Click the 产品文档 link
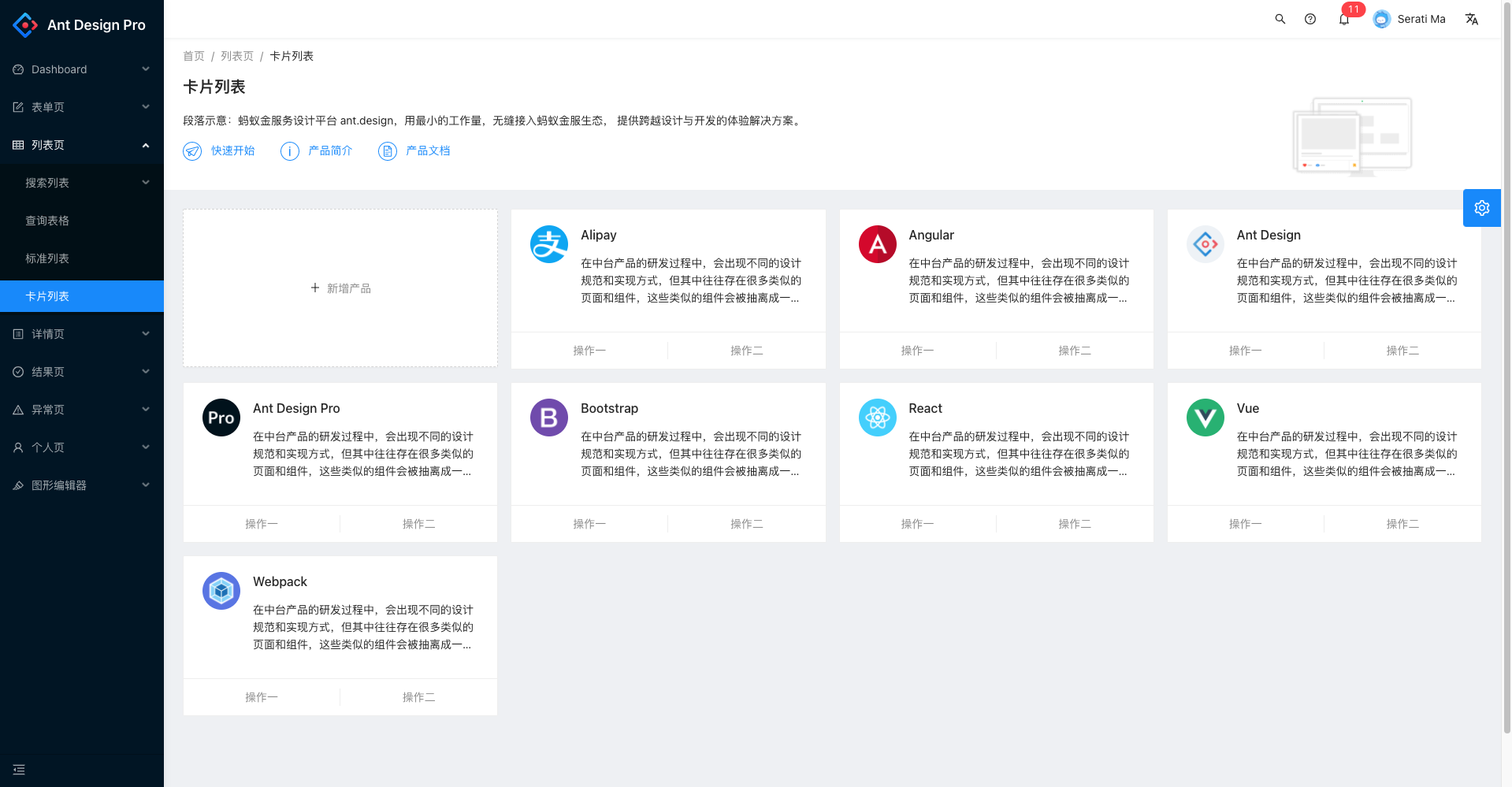This screenshot has height=787, width=1512. tap(427, 150)
